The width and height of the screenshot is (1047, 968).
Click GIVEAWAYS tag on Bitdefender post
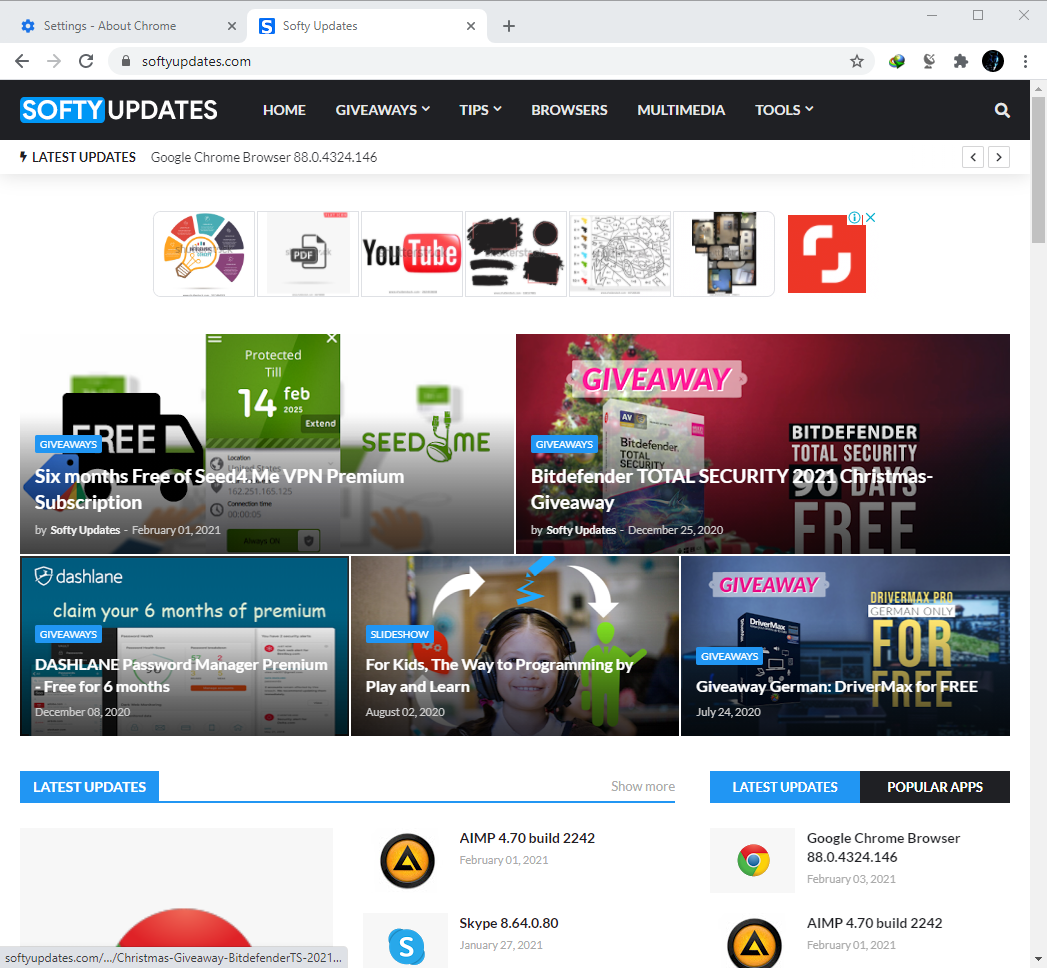(x=564, y=444)
